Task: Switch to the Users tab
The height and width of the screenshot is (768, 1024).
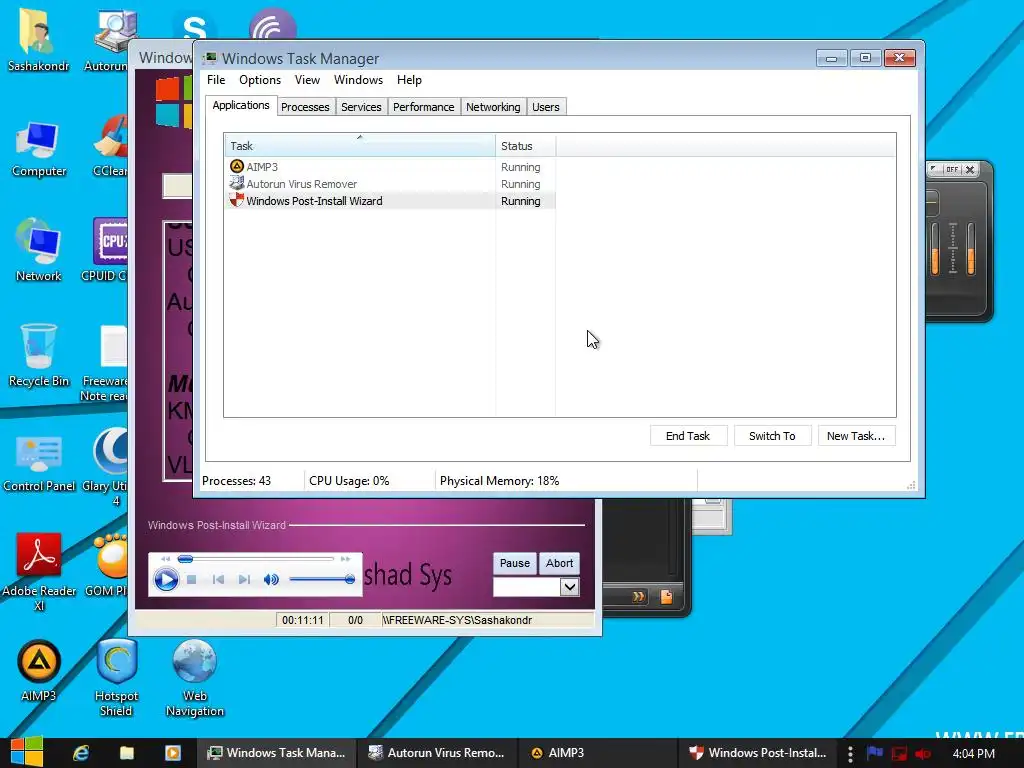Action: pos(545,106)
